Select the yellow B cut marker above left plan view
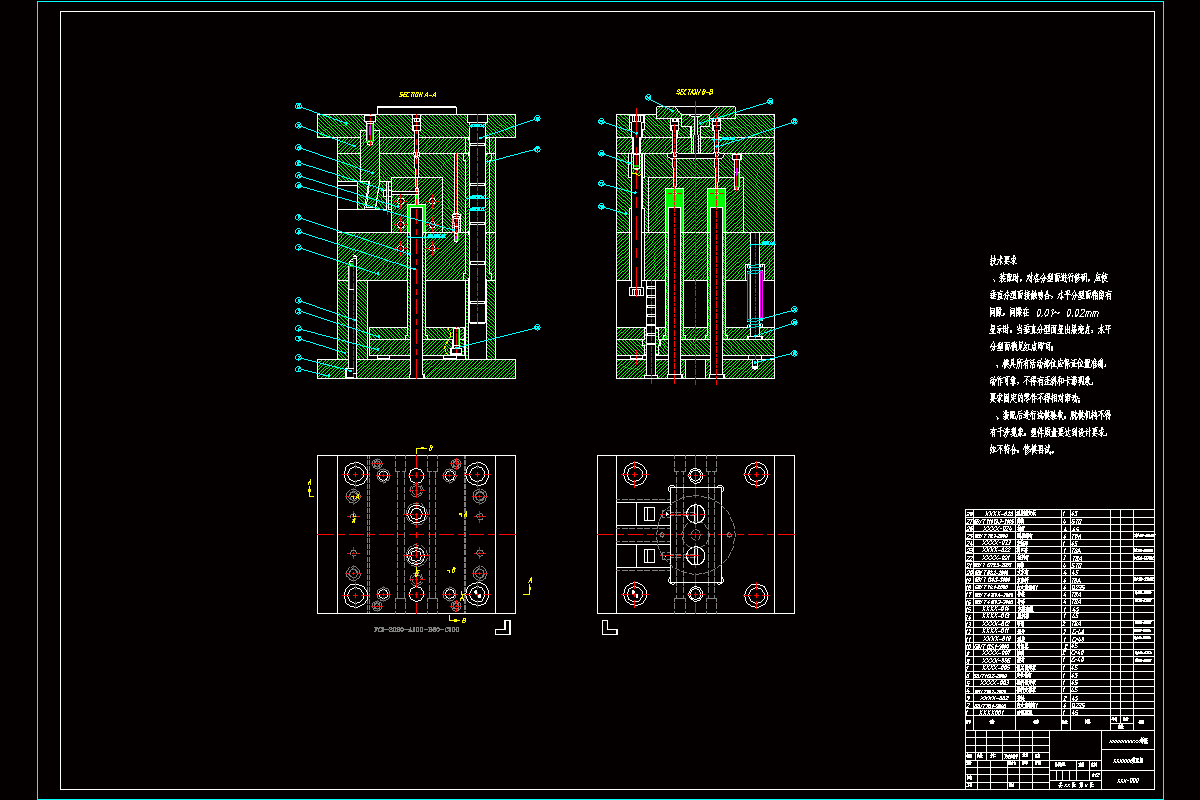The image size is (1200, 800). [x=424, y=448]
